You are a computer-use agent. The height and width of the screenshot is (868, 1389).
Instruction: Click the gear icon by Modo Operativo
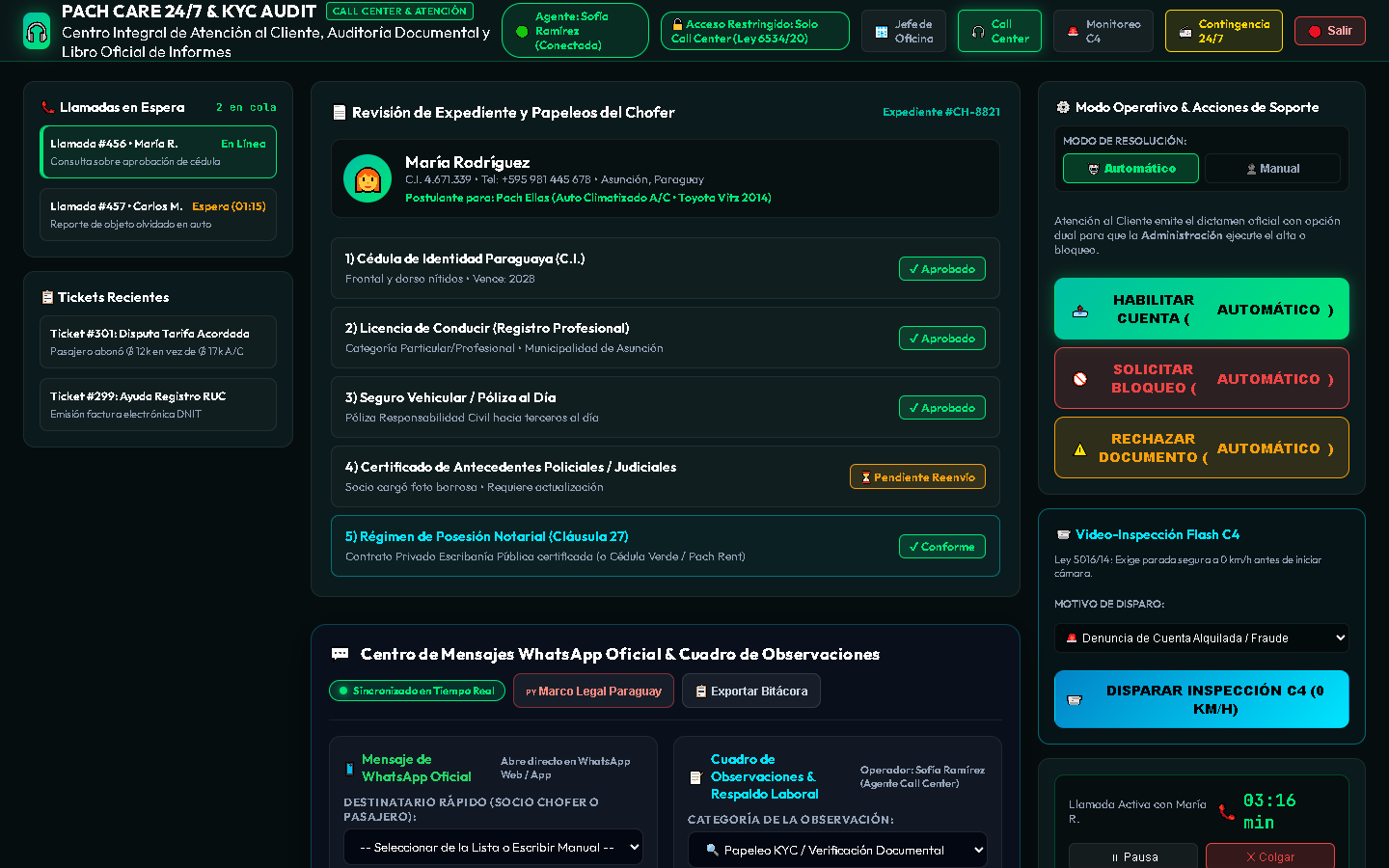tap(1063, 107)
